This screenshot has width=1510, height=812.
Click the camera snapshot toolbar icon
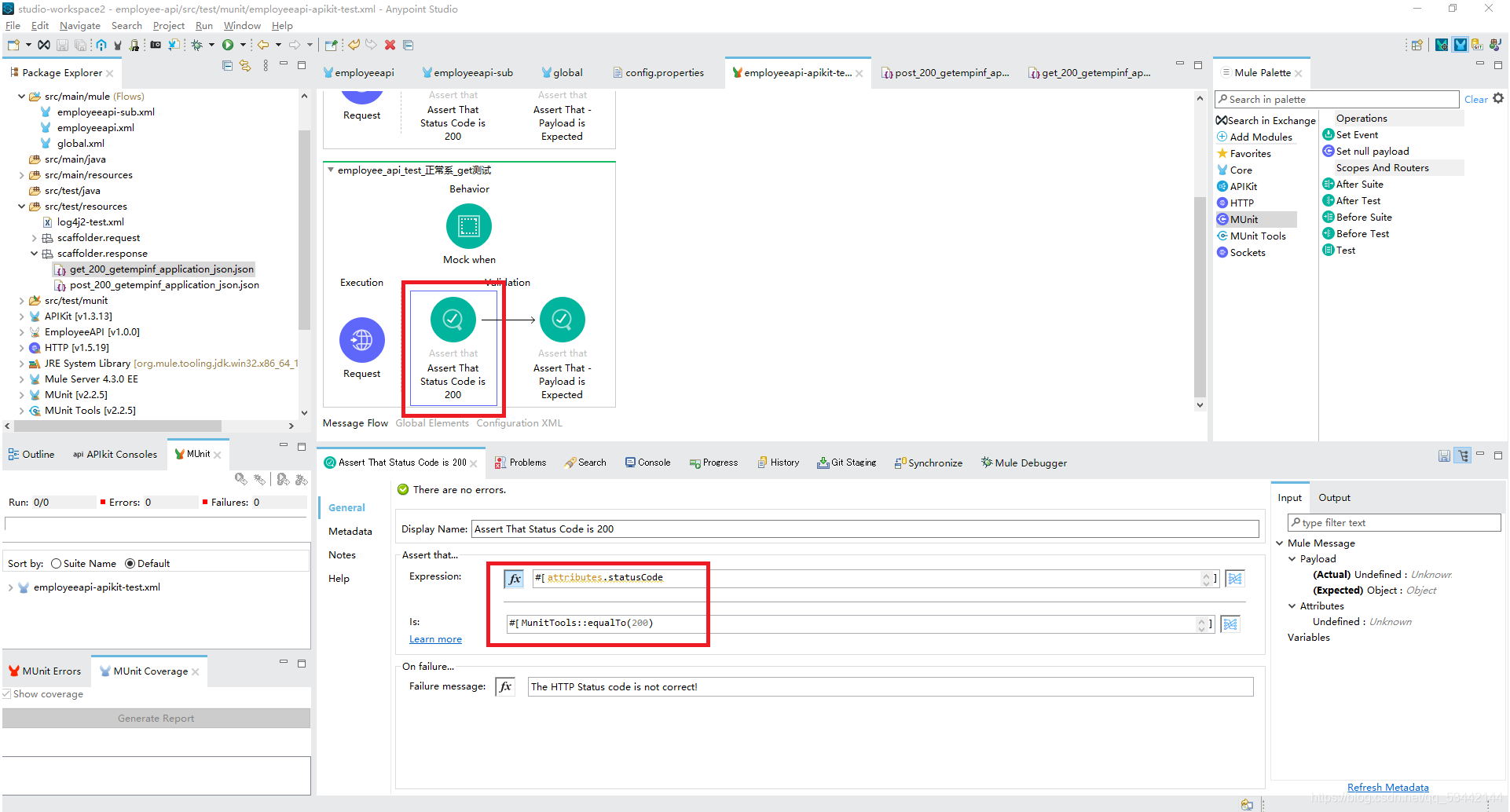(x=156, y=45)
